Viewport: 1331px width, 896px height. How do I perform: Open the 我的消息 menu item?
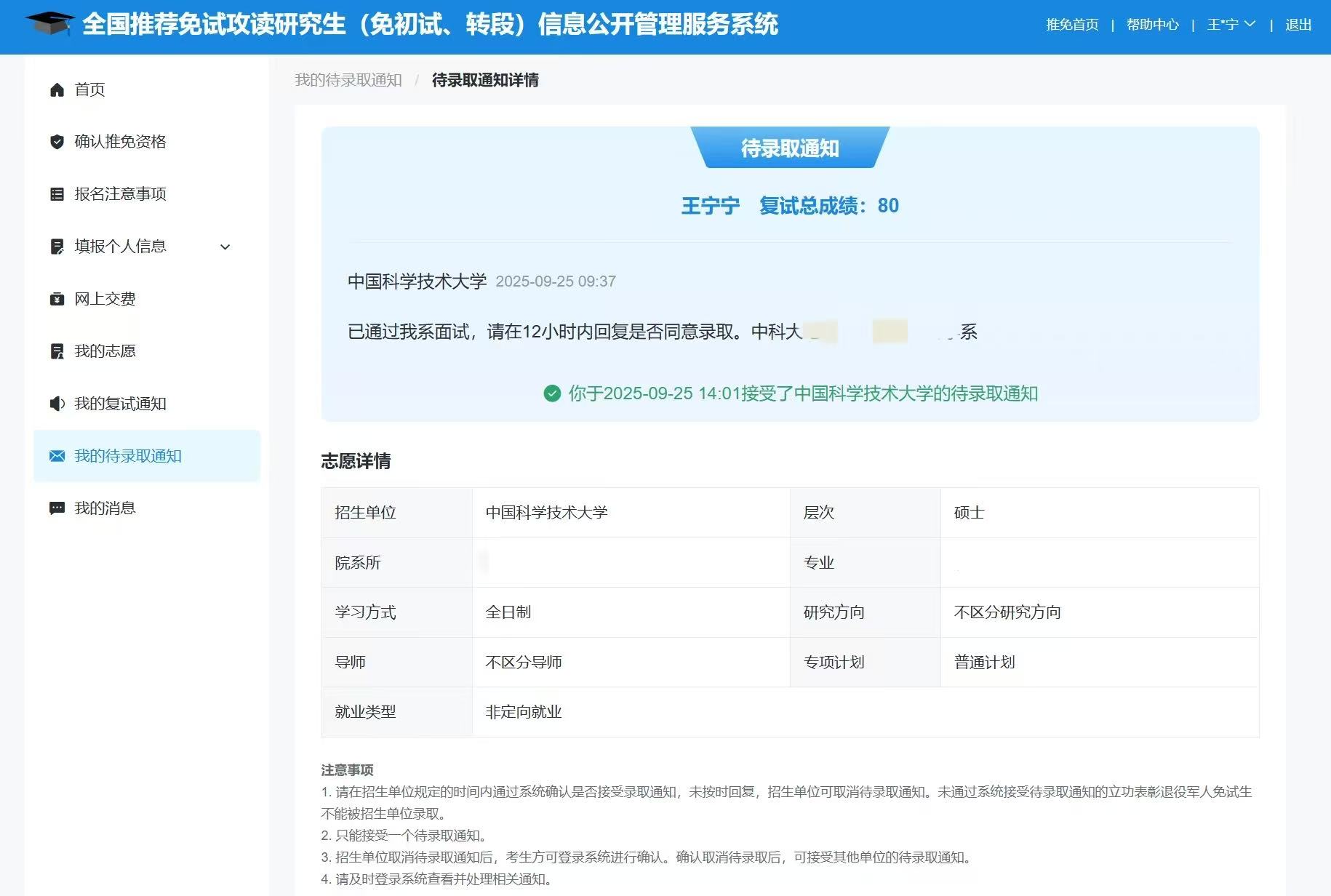tap(105, 508)
